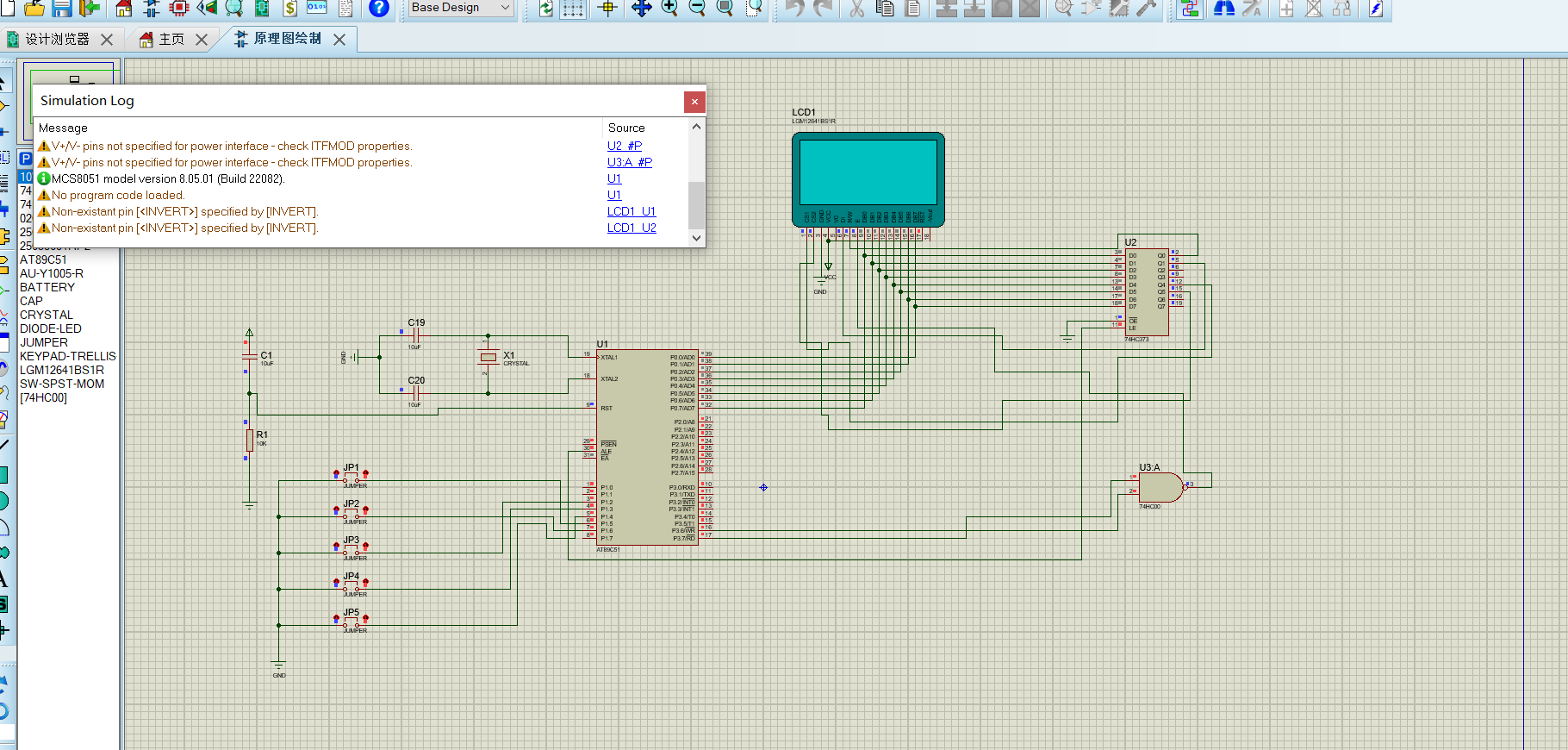The width and height of the screenshot is (1568, 750).
Task: Click the Redo arrow
Action: (823, 9)
